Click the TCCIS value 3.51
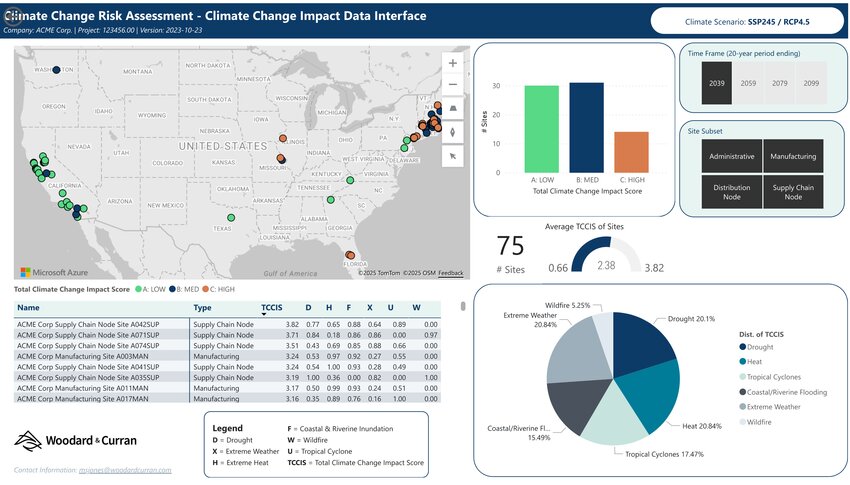 (292, 345)
